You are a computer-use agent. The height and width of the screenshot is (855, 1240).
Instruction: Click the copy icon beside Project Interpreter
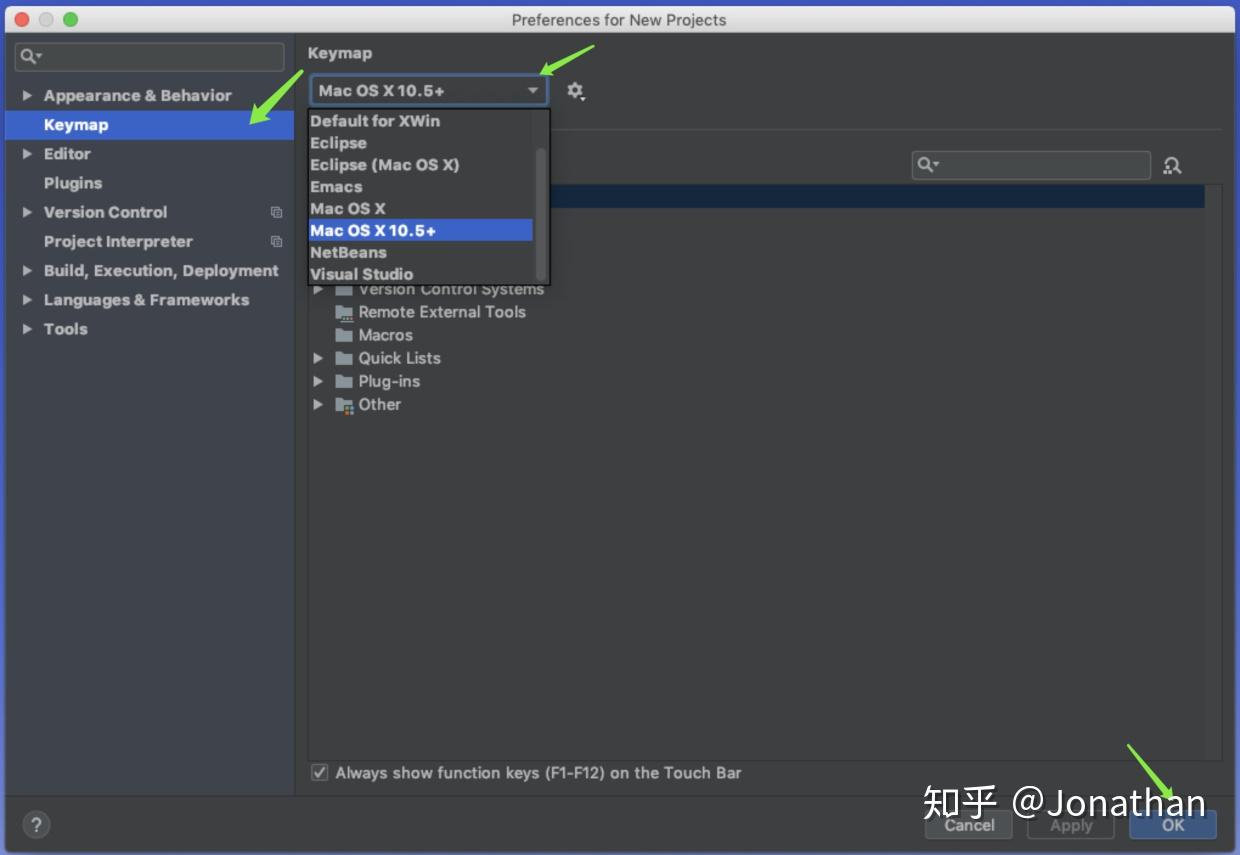(275, 241)
